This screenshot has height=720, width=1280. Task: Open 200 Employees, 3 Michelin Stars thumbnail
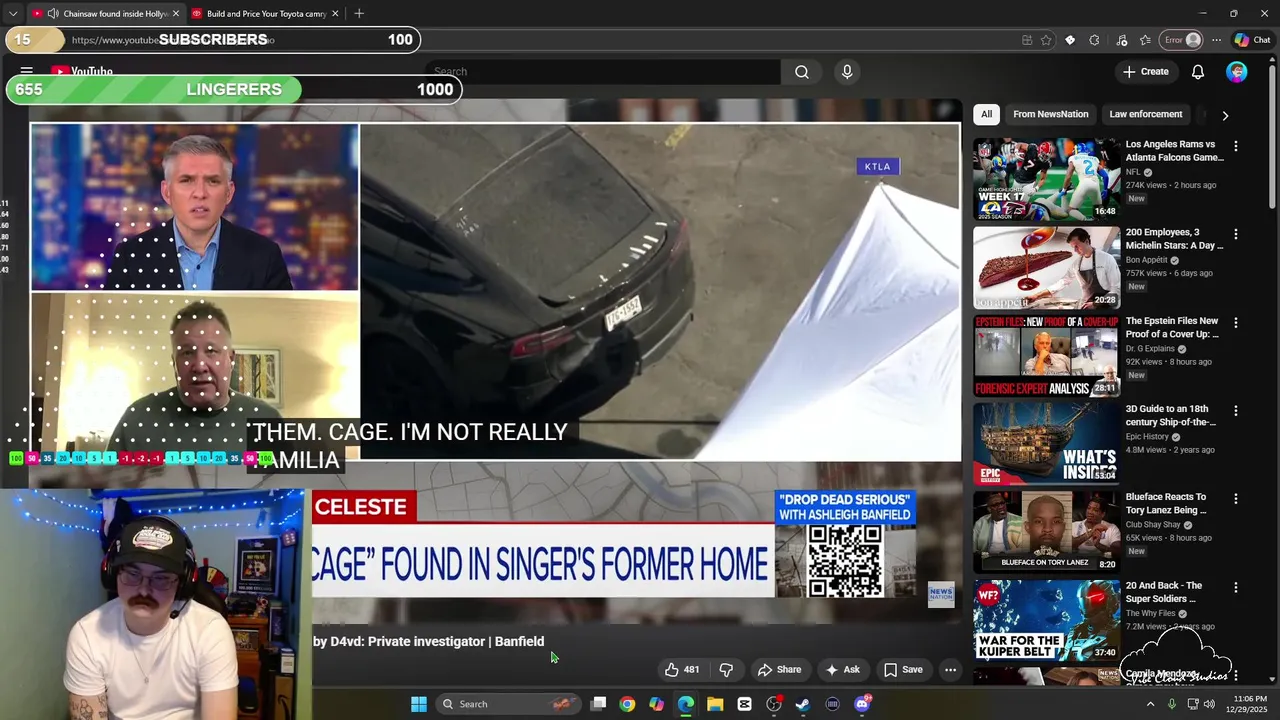point(1047,268)
